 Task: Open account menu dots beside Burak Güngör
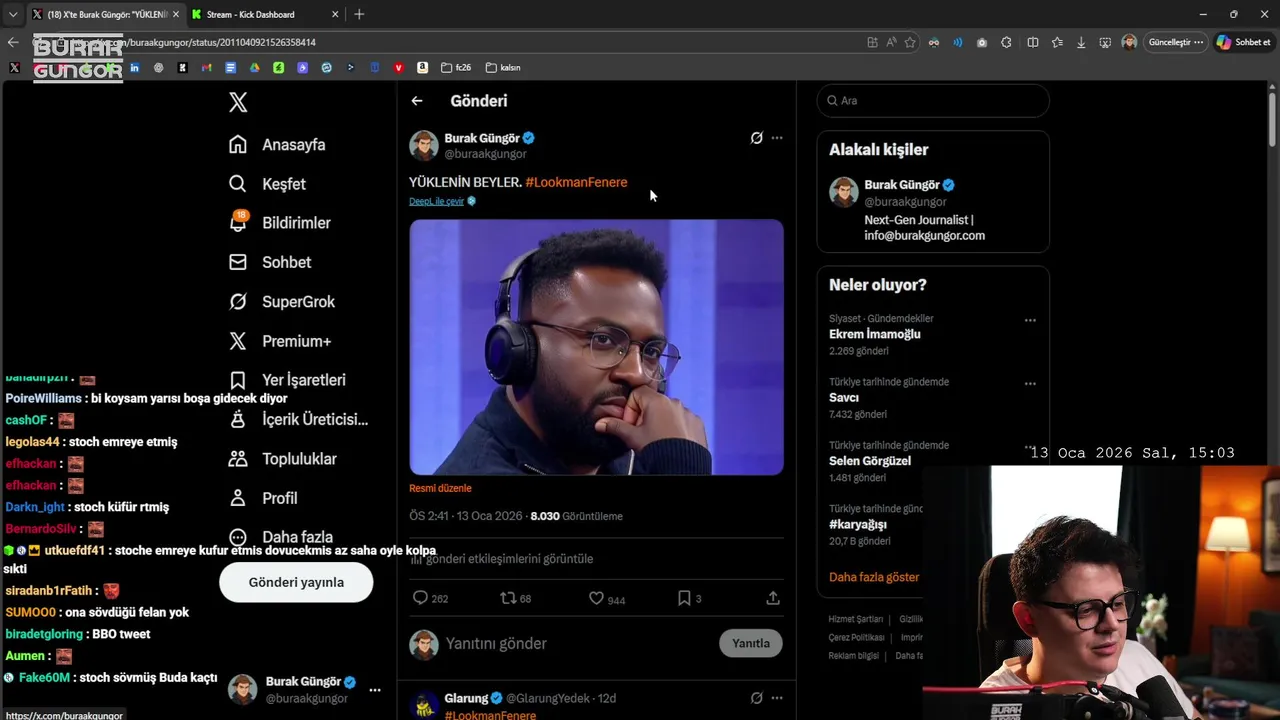tap(375, 690)
